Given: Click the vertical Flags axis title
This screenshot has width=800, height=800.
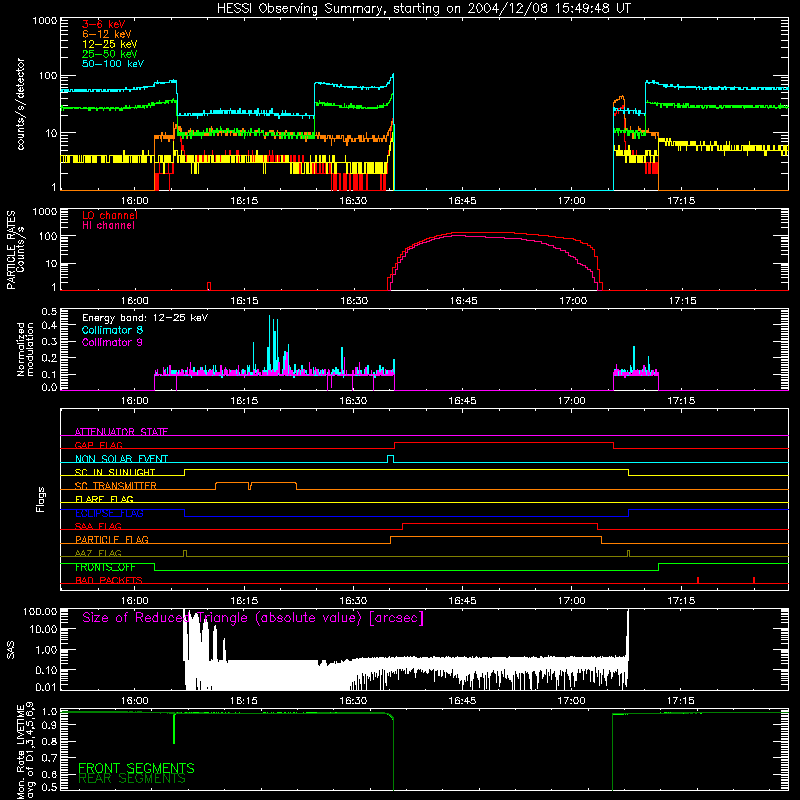Looking at the screenshot, I should (x=40, y=499).
